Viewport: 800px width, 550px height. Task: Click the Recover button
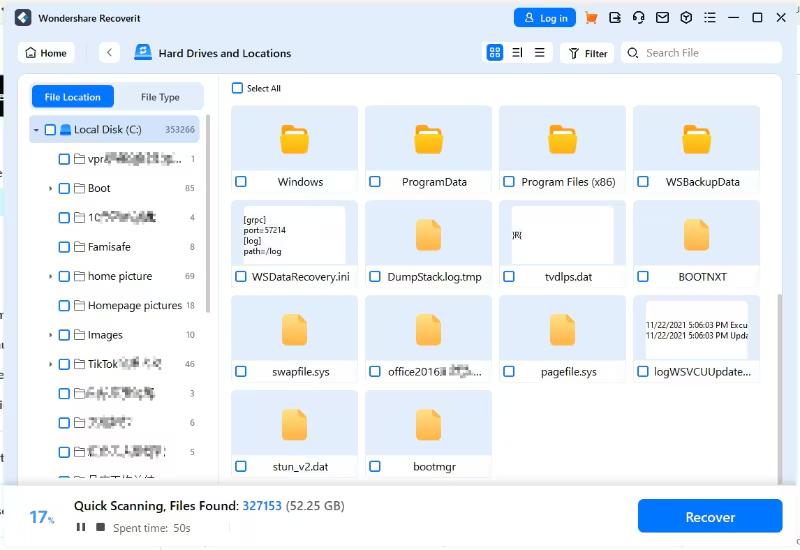tap(710, 517)
